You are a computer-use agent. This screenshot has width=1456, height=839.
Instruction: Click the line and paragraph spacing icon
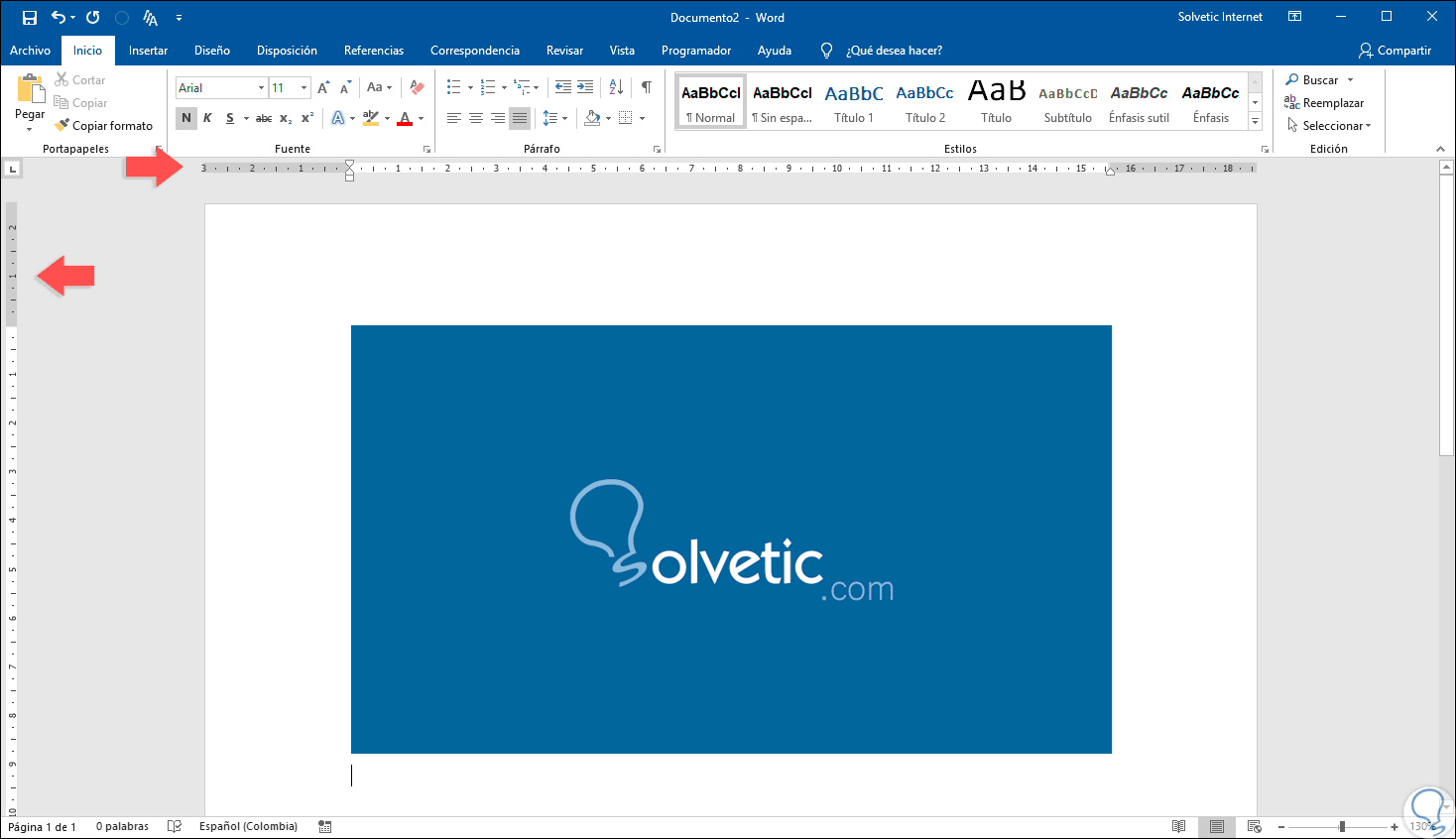[550, 118]
